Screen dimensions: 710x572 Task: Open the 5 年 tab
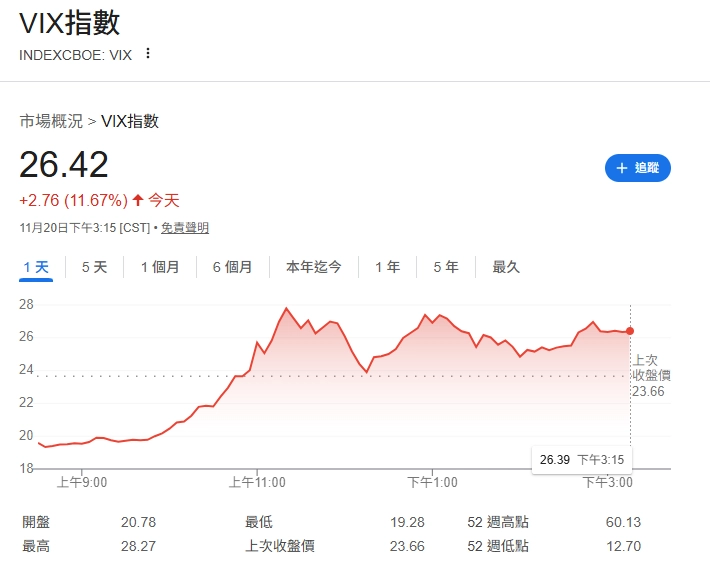pyautogui.click(x=446, y=267)
